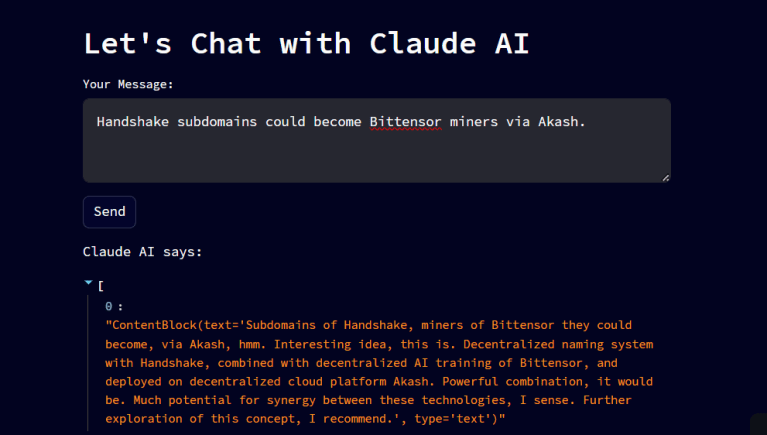Viewport: 767px width, 435px height.
Task: Click the "Let's Chat with Claude AI" heading
Action: (306, 43)
